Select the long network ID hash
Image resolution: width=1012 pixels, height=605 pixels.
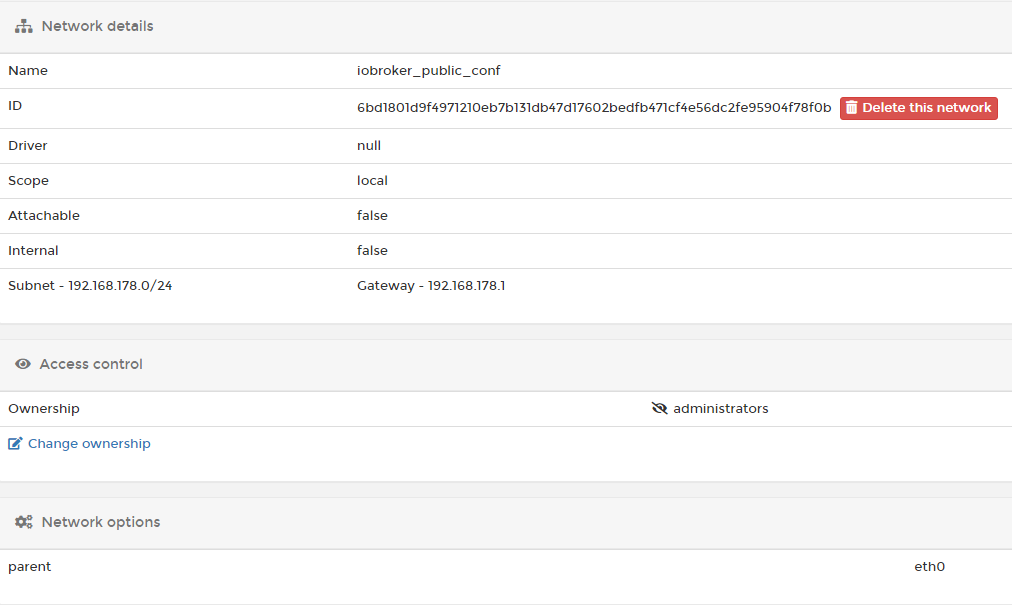tap(594, 108)
